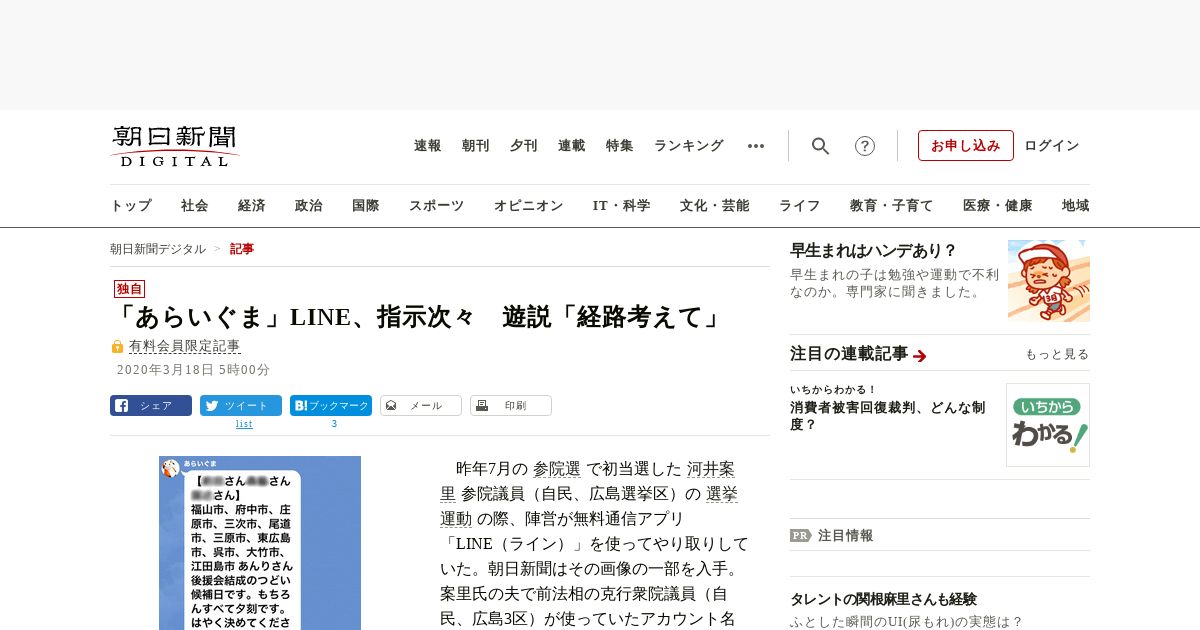The height and width of the screenshot is (630, 1200).
Task: Open the 連載 series menu
Action: [x=572, y=146]
